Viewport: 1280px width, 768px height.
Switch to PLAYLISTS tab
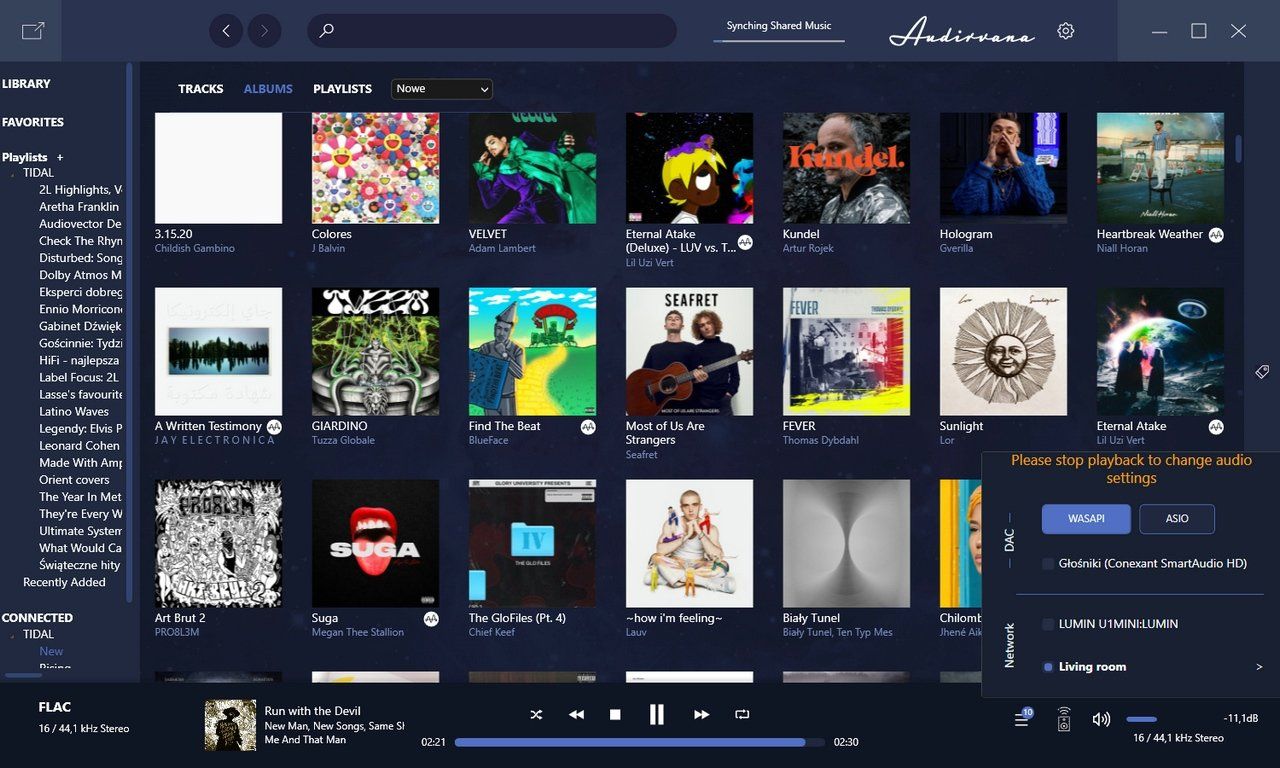(x=342, y=89)
